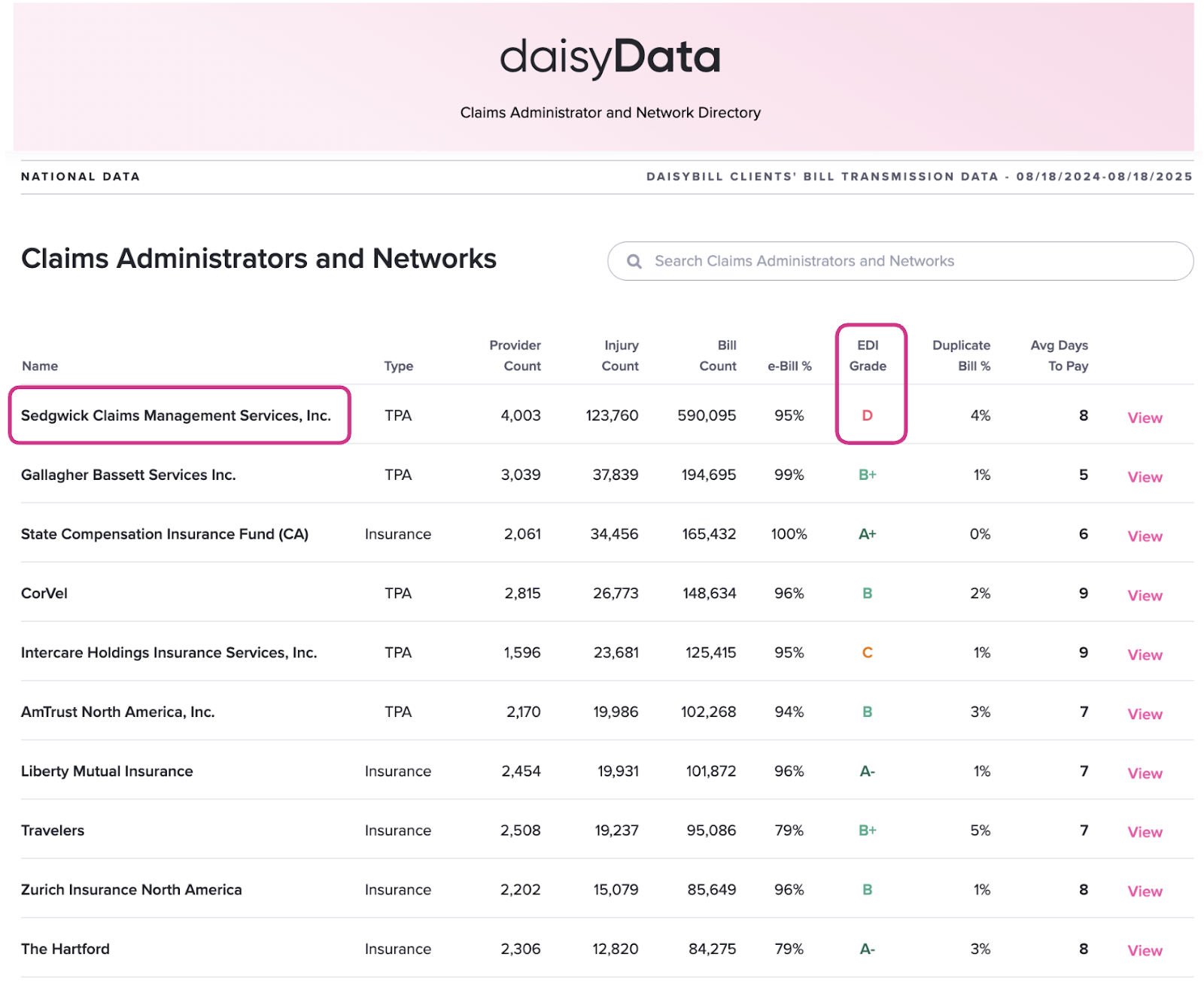Sort by the Type column header
1204x987 pixels.
[398, 366]
